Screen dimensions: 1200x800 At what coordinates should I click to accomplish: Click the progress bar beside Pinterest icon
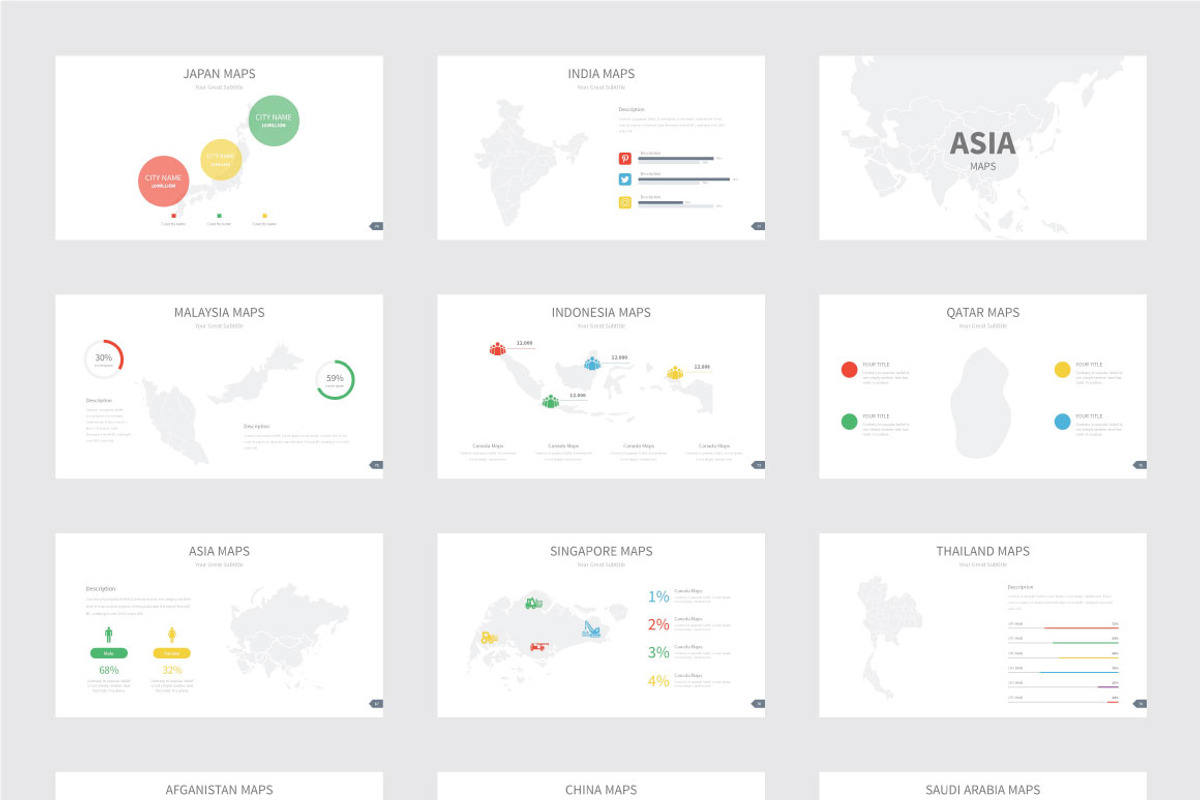[677, 158]
